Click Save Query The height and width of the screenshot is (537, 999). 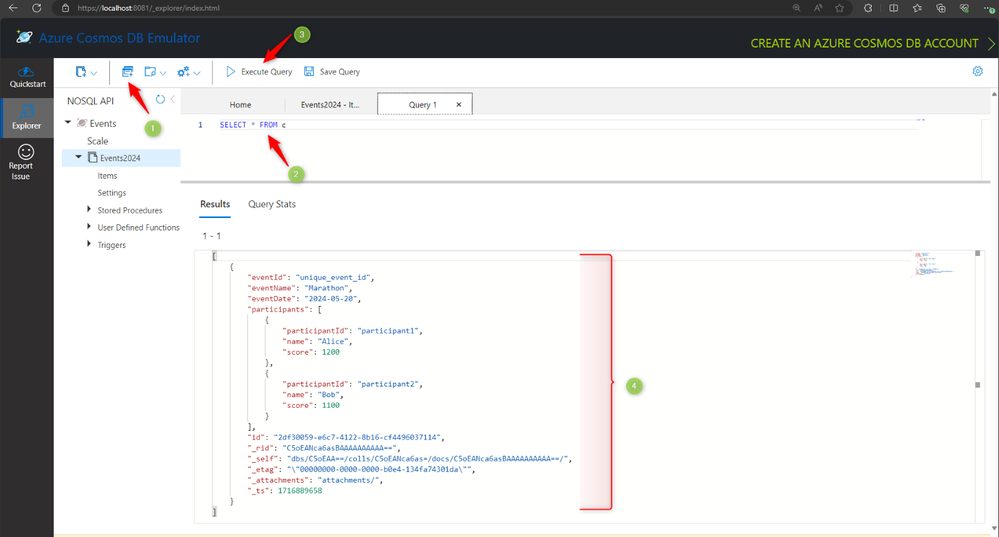coord(332,72)
